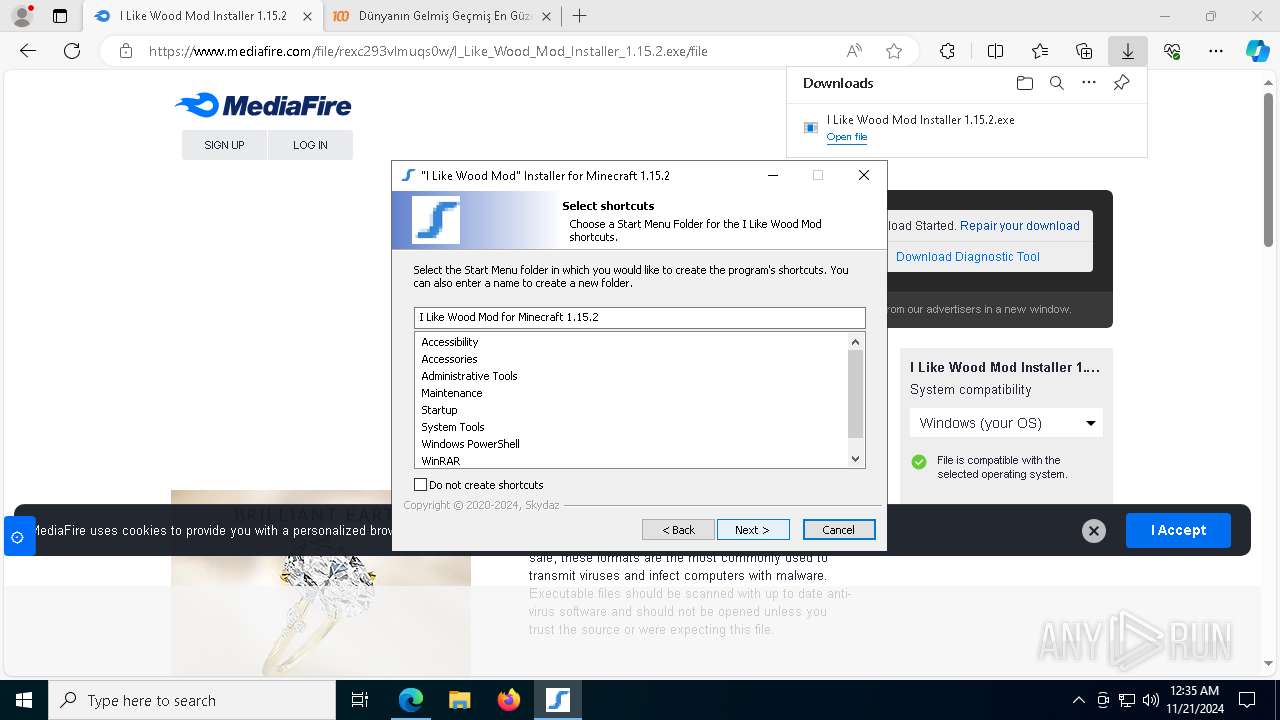
Task: Open downloads folder icon in Downloads panel
Action: (1024, 83)
